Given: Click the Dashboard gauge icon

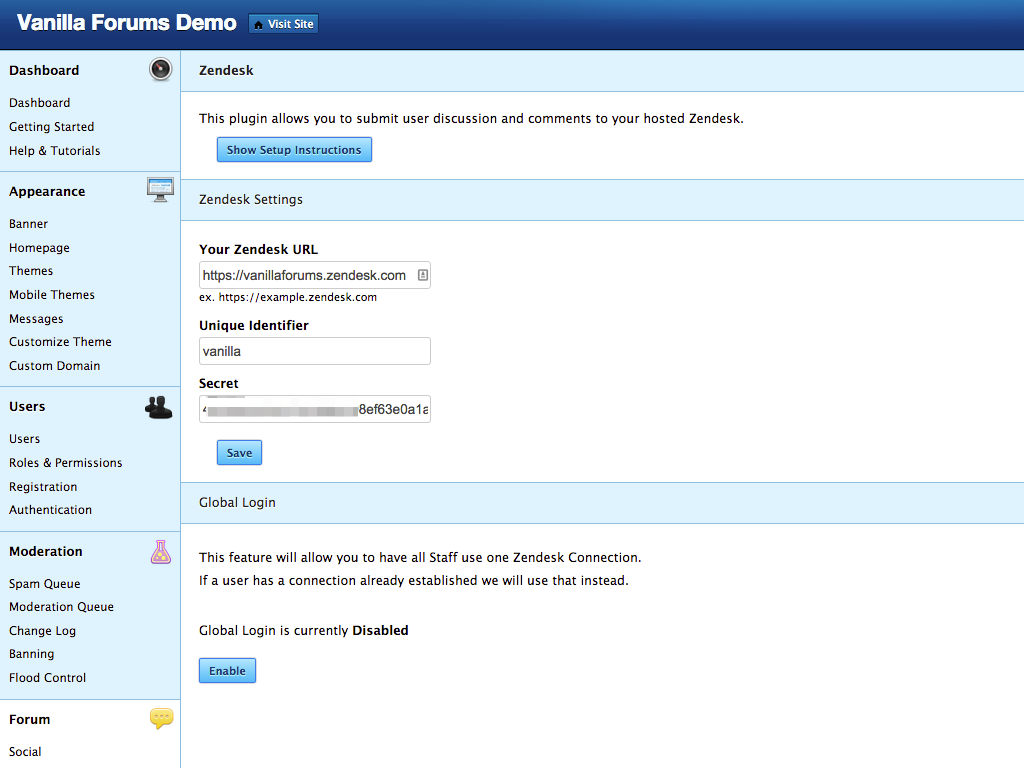Looking at the screenshot, I should pos(160,70).
